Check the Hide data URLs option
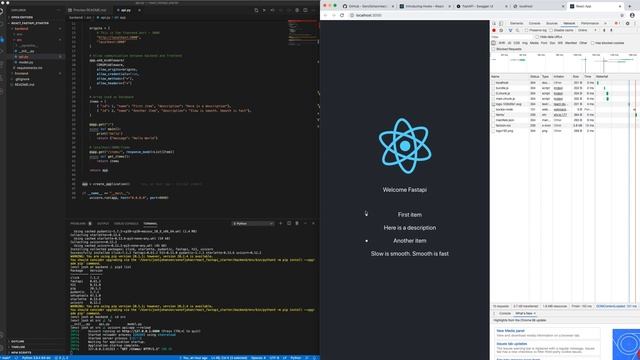640x360 pixels. [x=537, y=37]
